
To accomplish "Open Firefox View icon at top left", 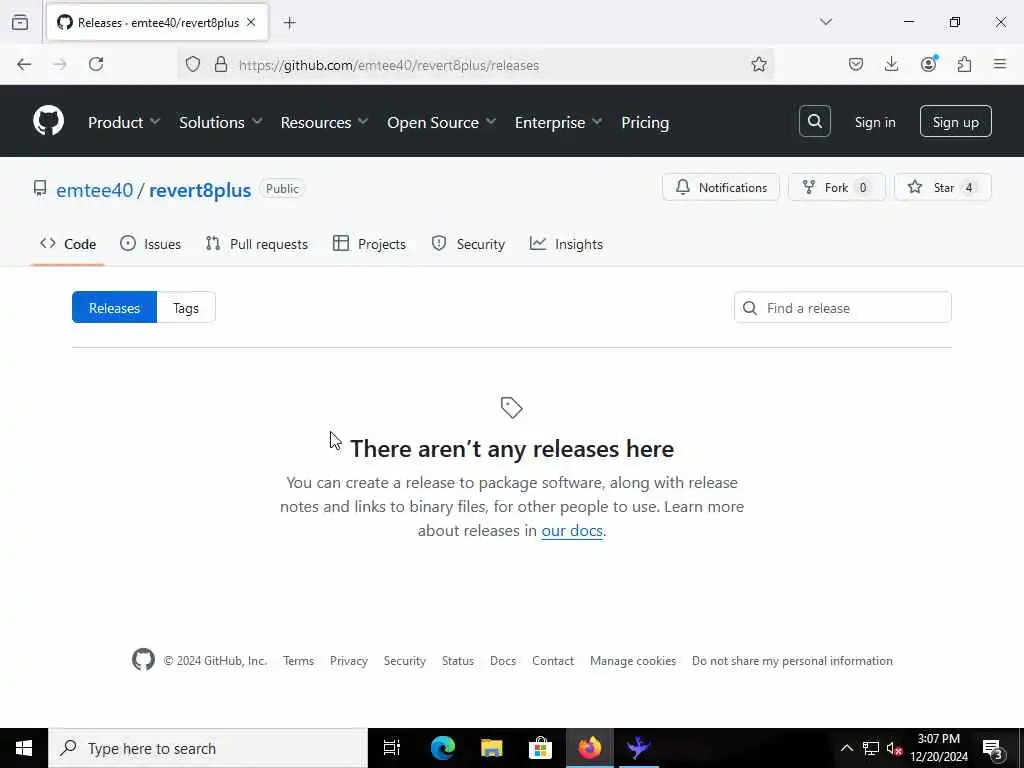I will click(20, 23).
